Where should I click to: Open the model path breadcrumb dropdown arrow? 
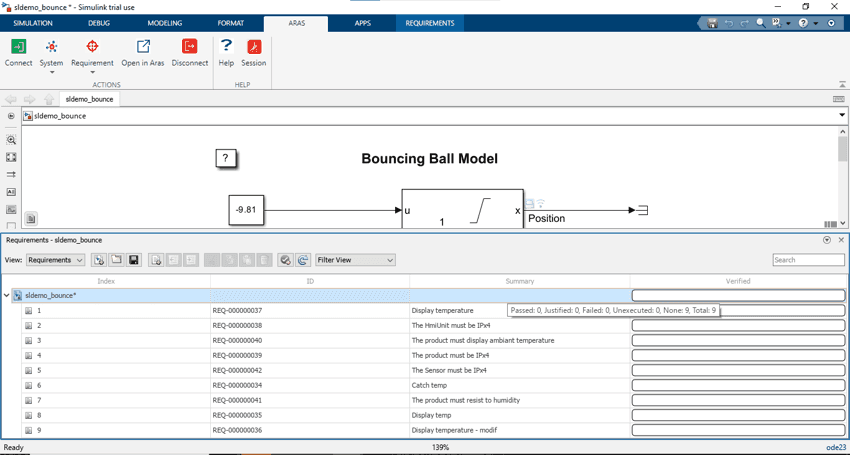(x=841, y=116)
